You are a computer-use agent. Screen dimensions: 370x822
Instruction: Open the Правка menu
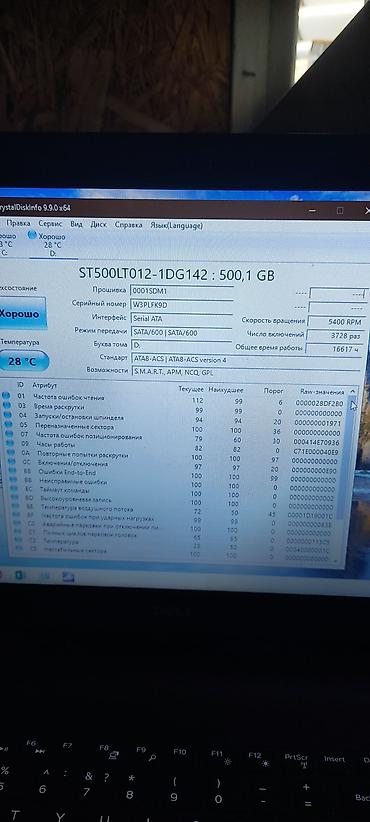click(x=18, y=224)
